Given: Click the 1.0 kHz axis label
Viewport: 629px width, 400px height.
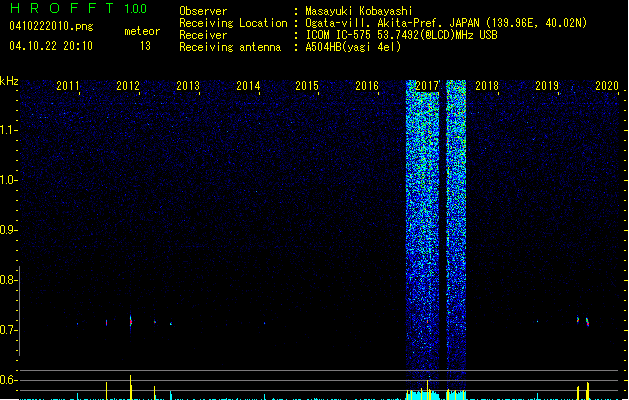Looking at the screenshot, I should (x=9, y=180).
